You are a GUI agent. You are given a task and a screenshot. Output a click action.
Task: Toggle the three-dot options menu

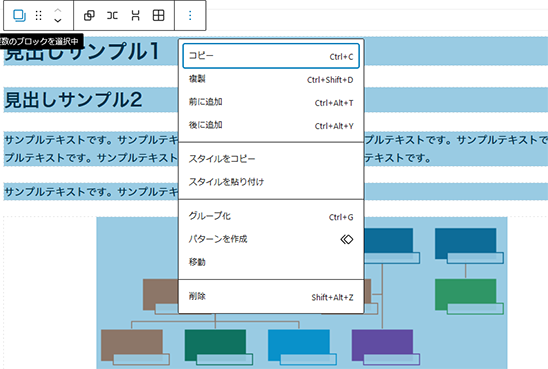[190, 15]
